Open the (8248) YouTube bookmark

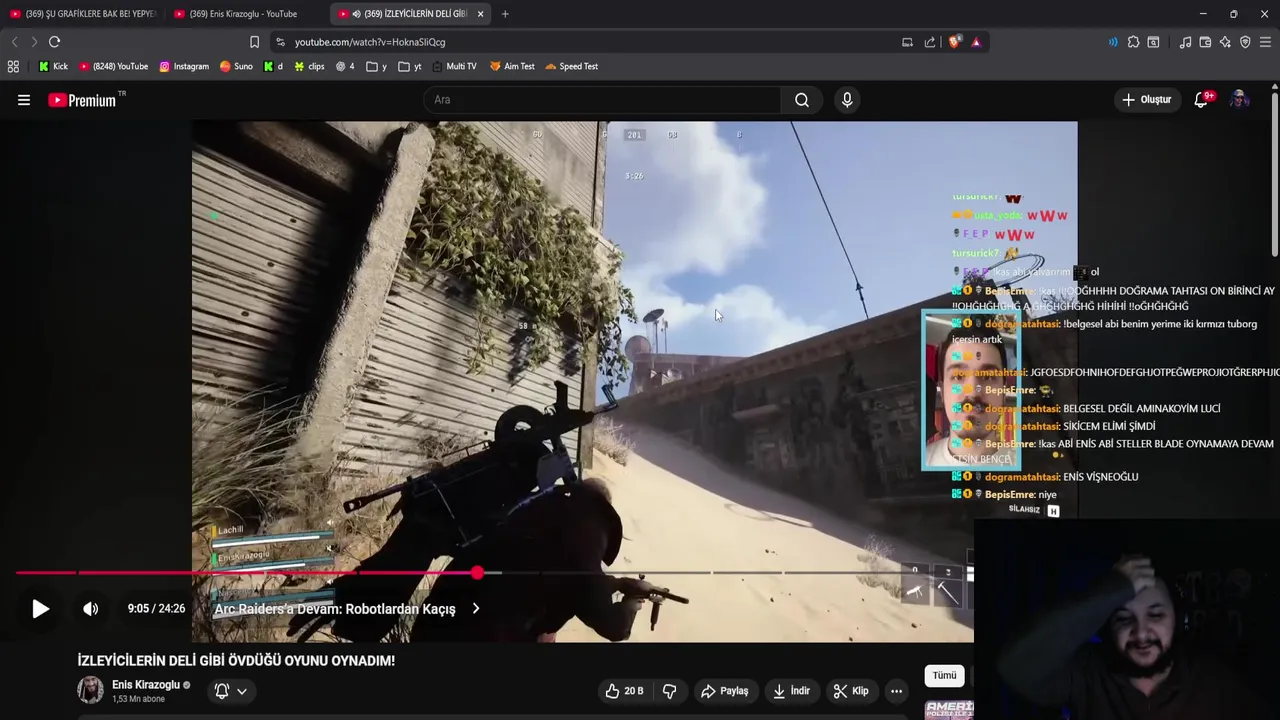point(113,66)
